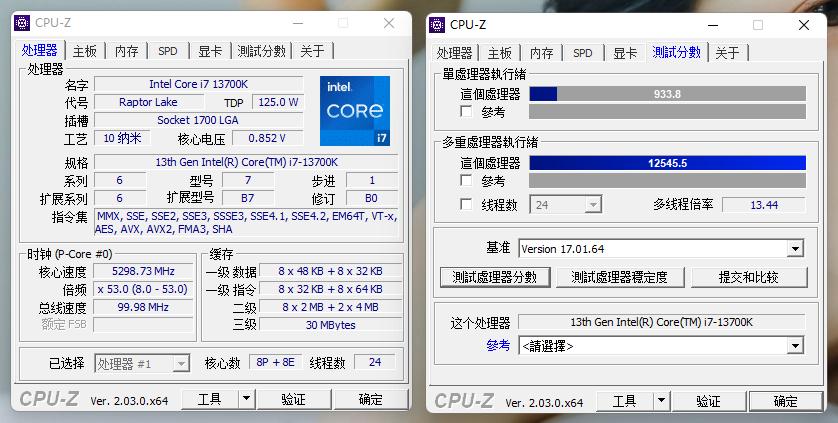This screenshot has width=838, height=423.
Task: Click L2 cache value 8 x 2 MB + 2 x 4 MB
Action: 331,307
